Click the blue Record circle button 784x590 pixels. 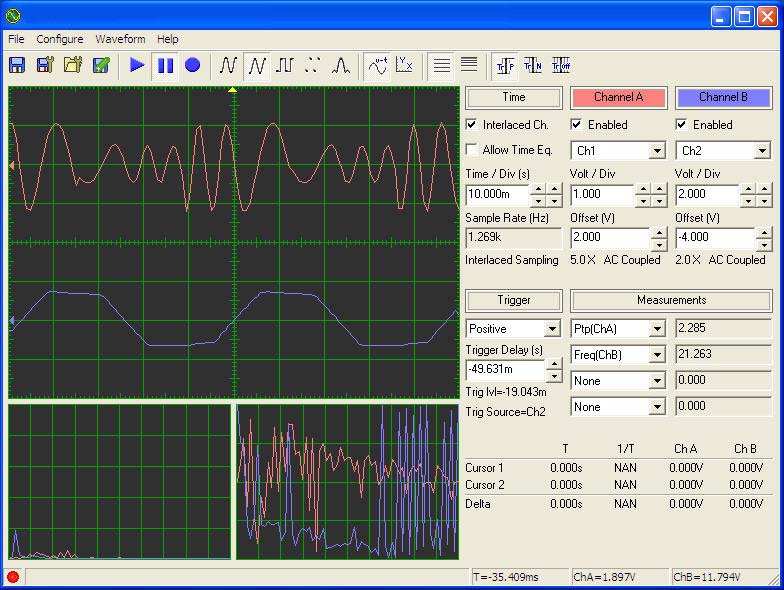[192, 65]
